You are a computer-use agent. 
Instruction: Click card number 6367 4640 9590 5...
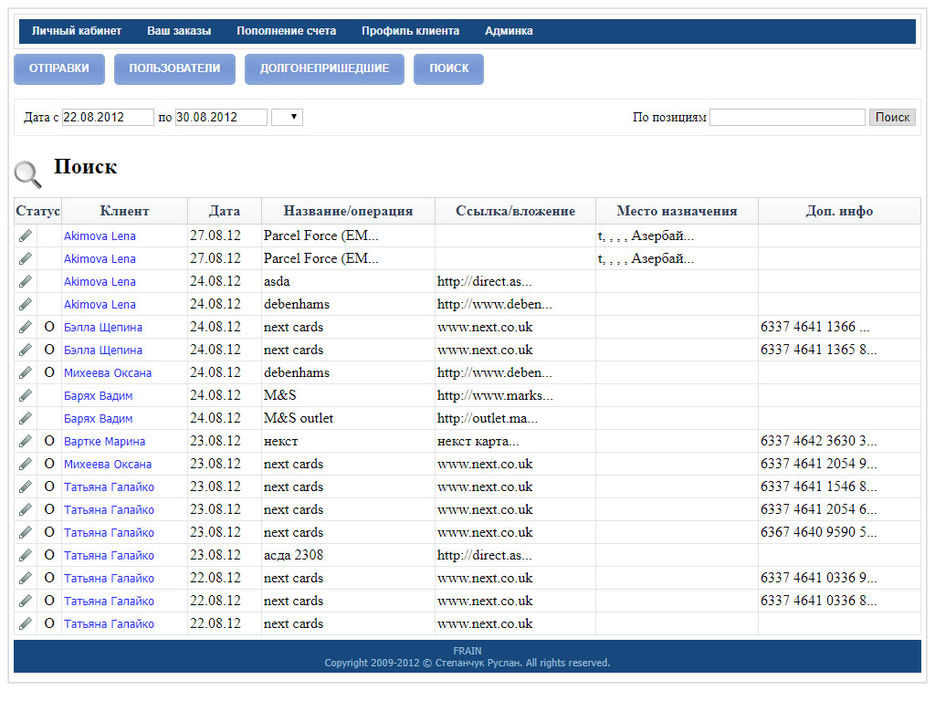click(818, 532)
